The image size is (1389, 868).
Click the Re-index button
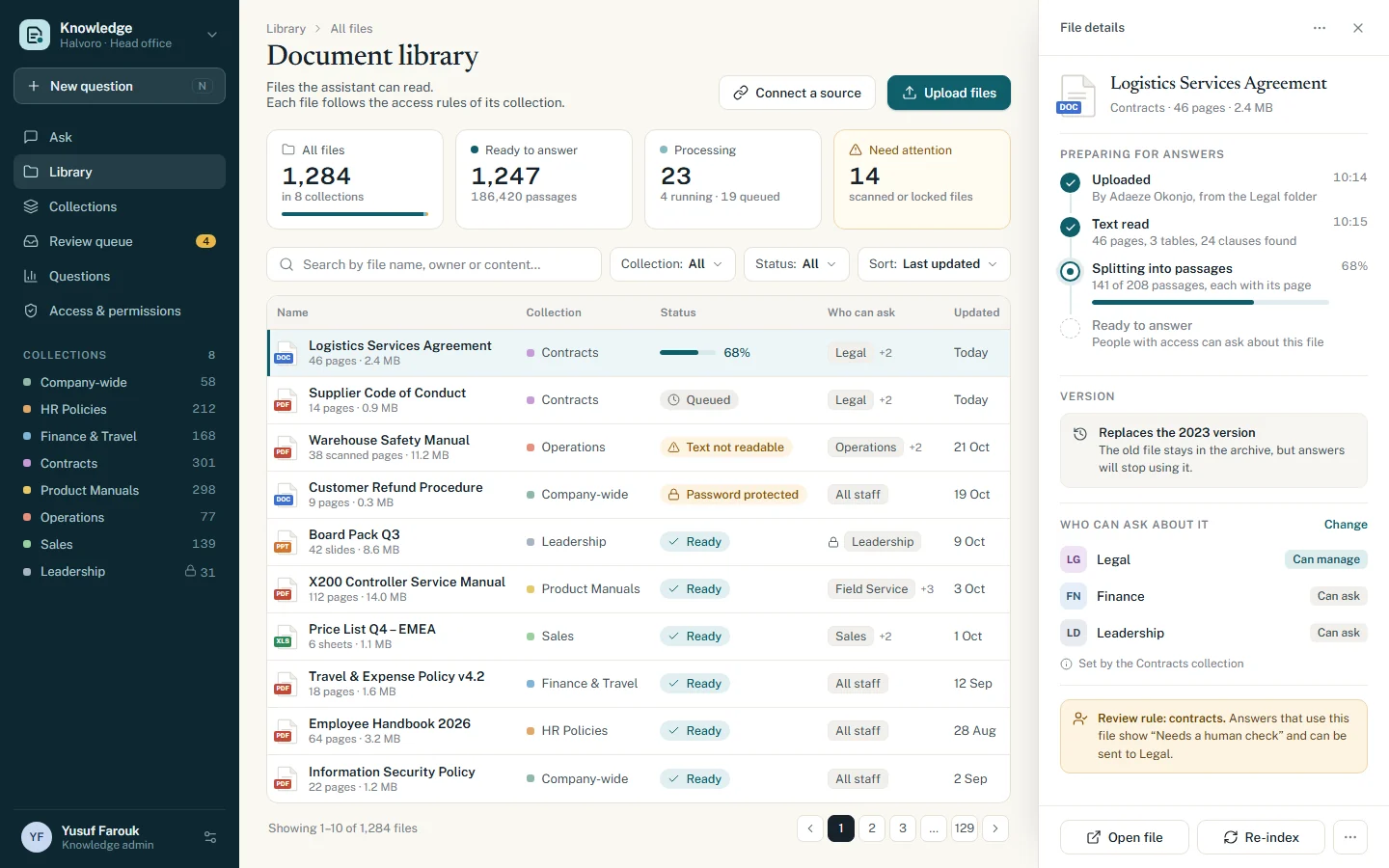point(1262,837)
